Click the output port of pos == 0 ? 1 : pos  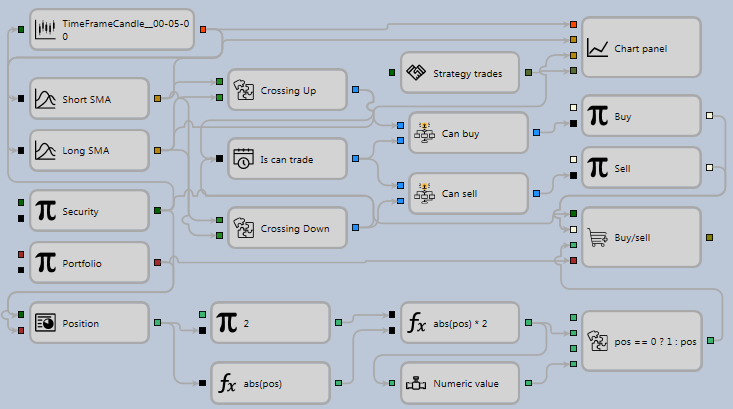[x=711, y=340]
